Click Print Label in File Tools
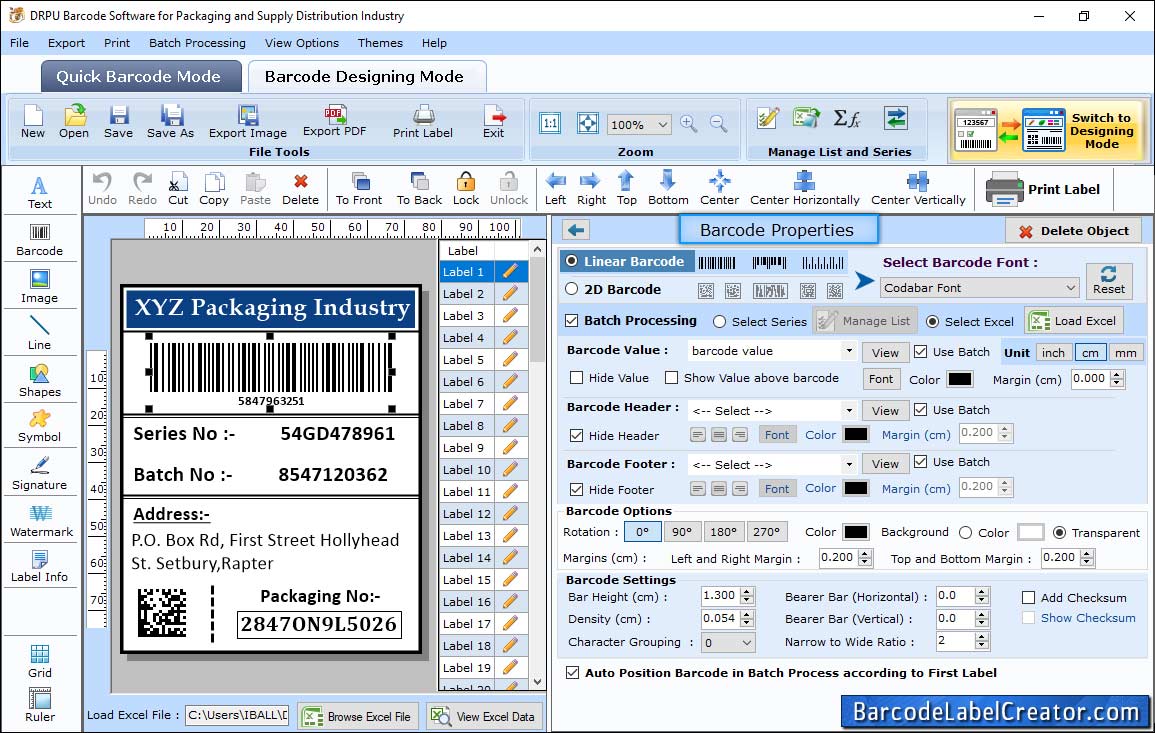 point(423,122)
